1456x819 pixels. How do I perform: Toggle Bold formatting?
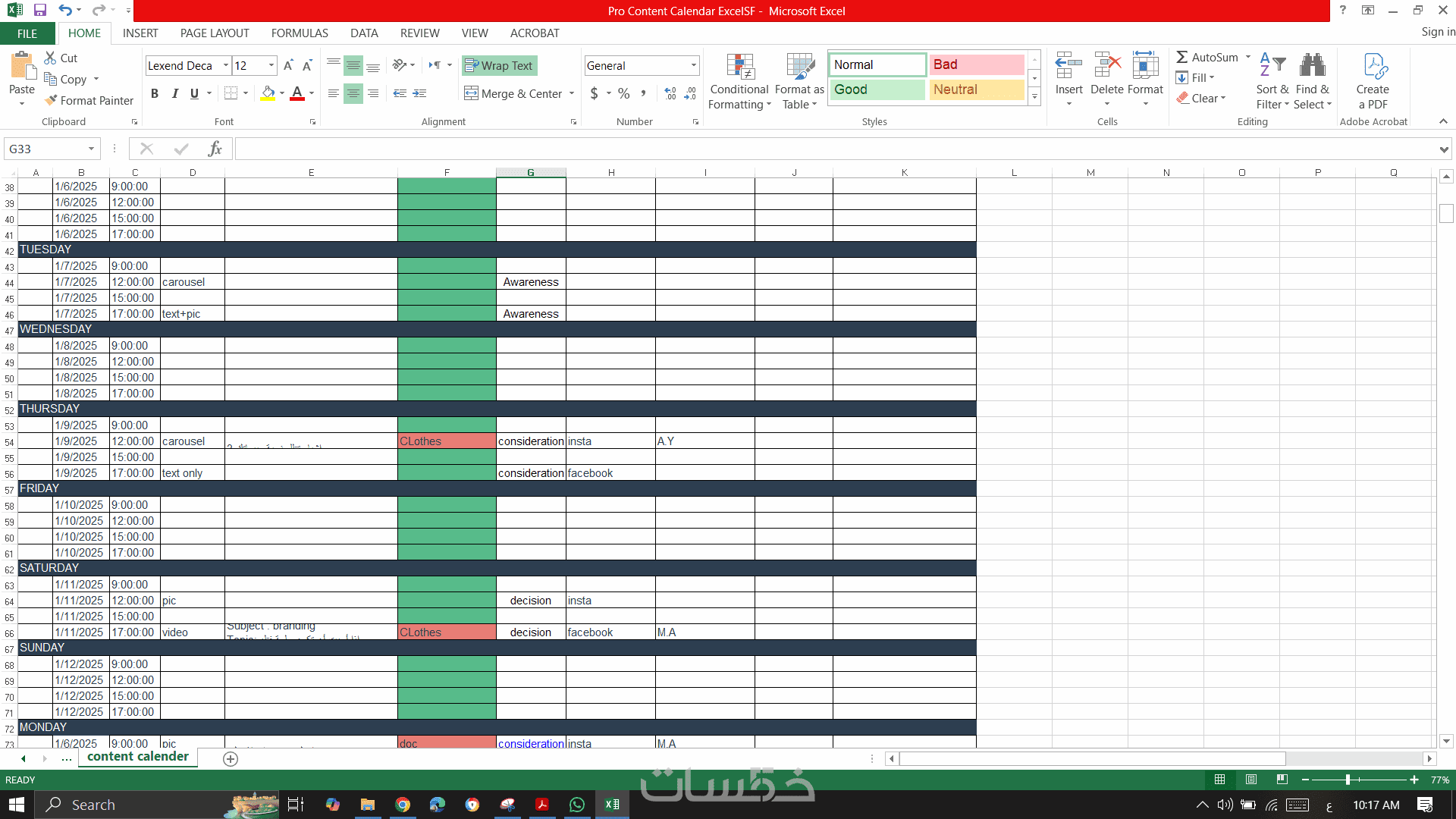point(155,93)
